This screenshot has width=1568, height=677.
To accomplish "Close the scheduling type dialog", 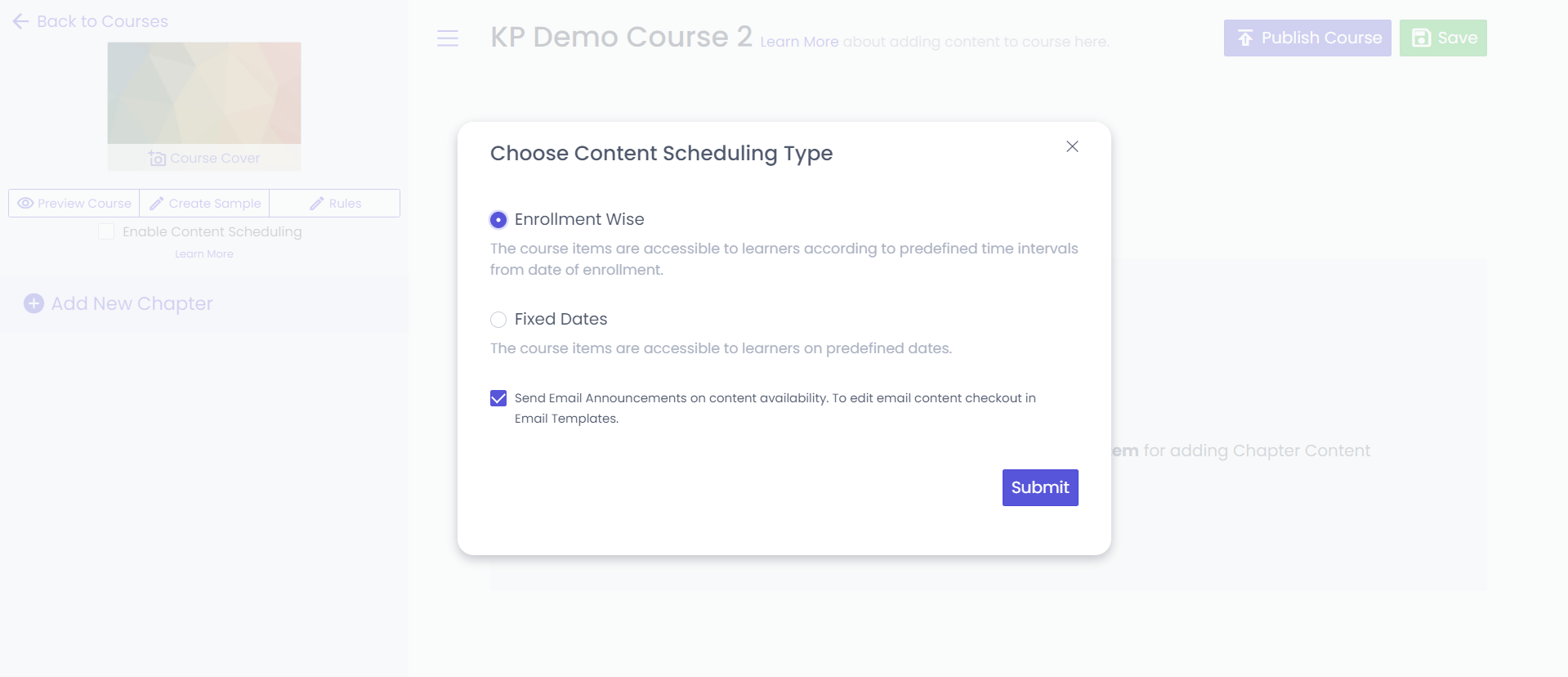I will coord(1072,146).
